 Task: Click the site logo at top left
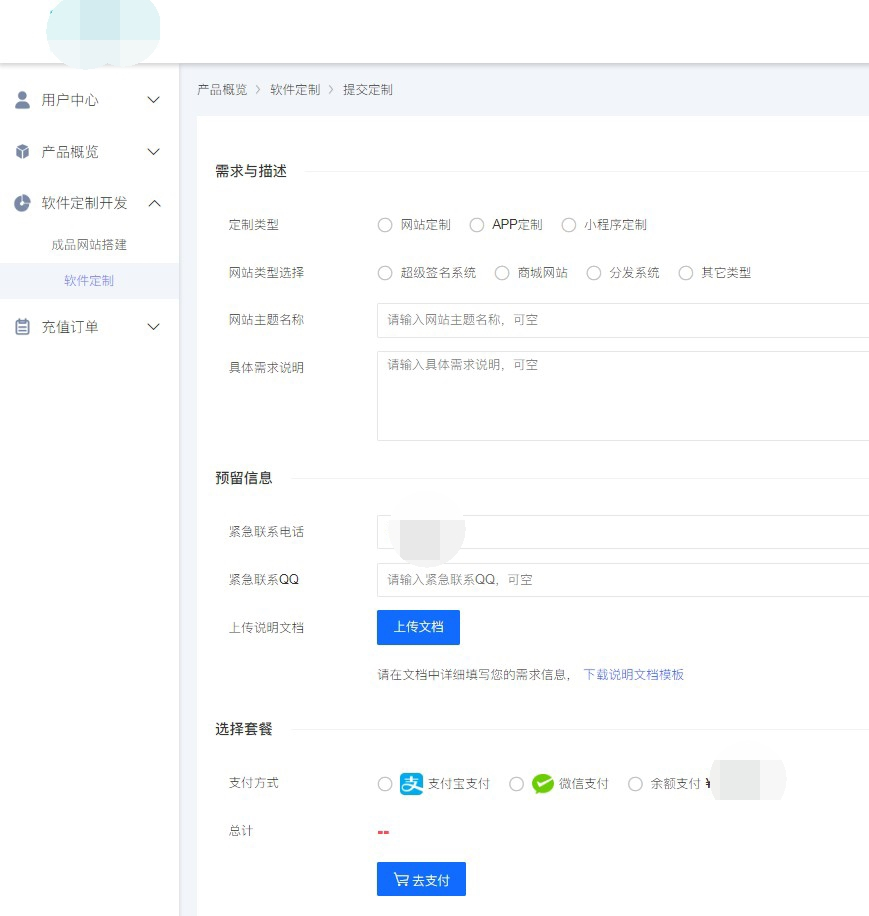point(103,32)
